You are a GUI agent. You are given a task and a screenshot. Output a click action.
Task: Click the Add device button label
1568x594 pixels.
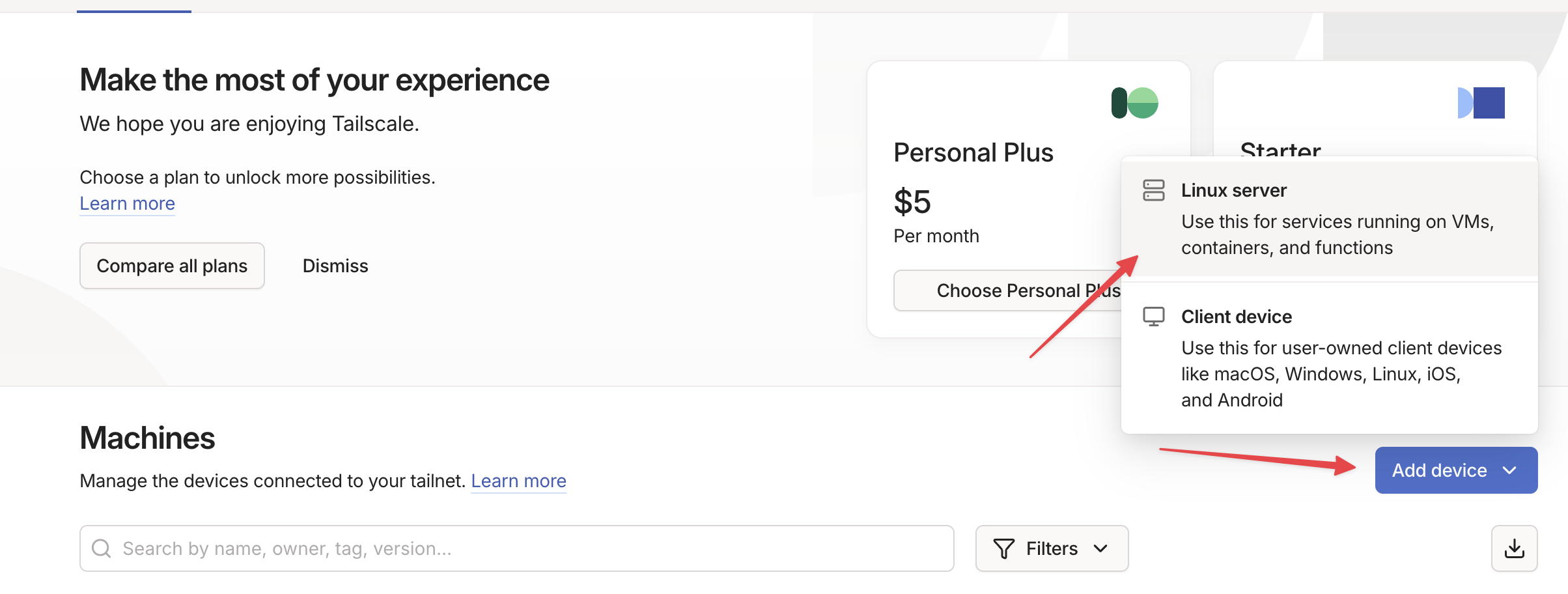(1439, 470)
